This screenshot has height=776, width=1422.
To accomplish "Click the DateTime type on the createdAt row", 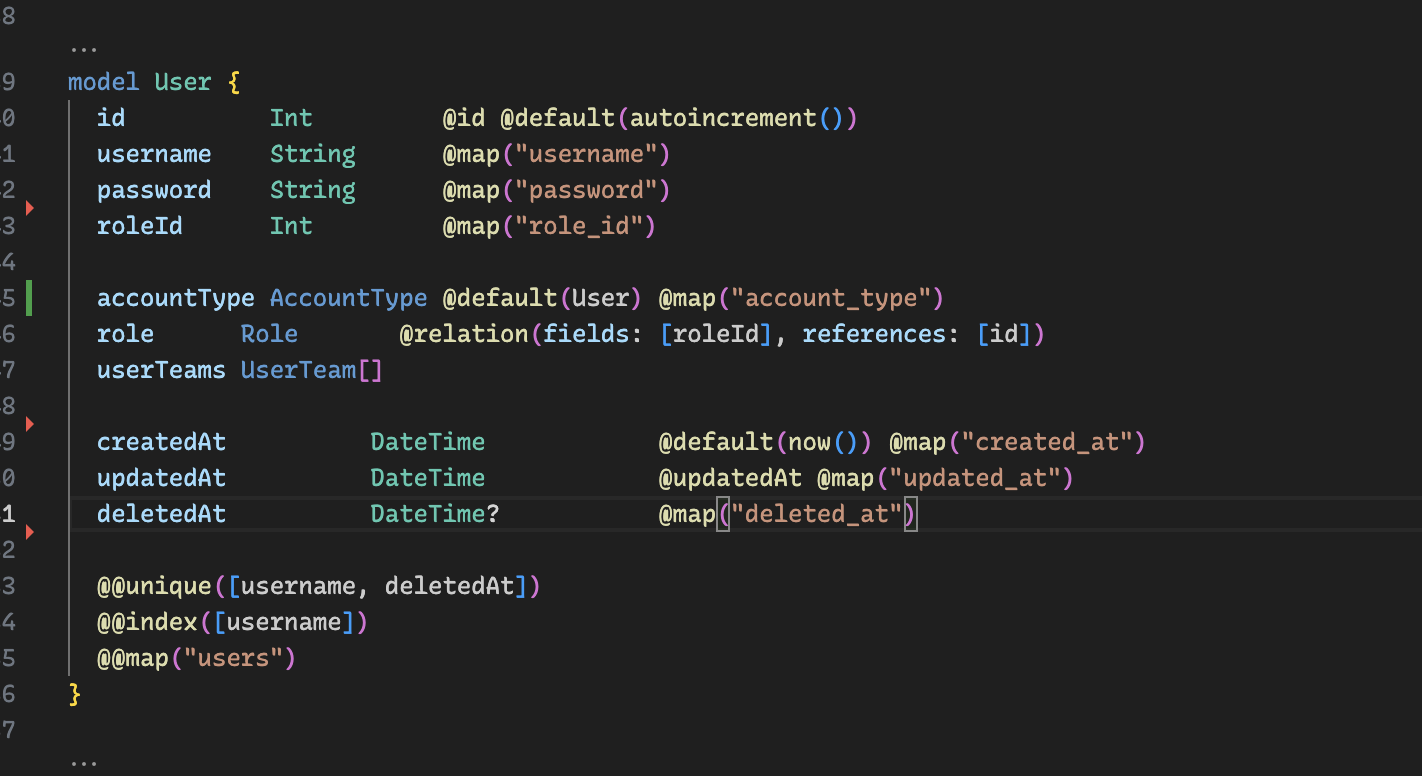I will pos(428,442).
